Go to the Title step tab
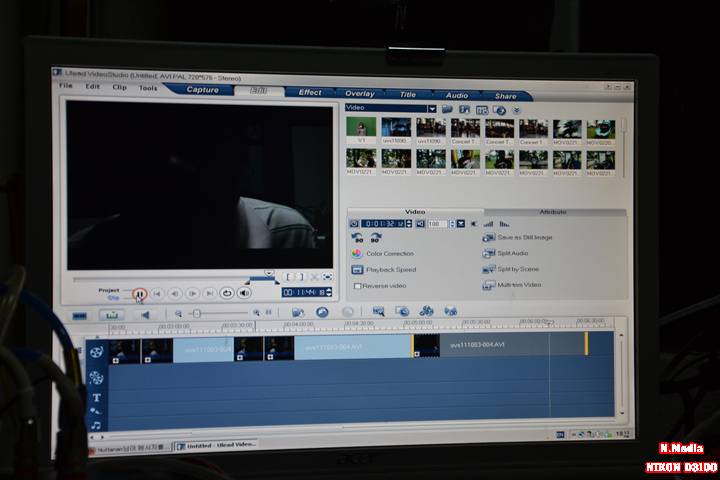720x480 pixels. (x=408, y=94)
